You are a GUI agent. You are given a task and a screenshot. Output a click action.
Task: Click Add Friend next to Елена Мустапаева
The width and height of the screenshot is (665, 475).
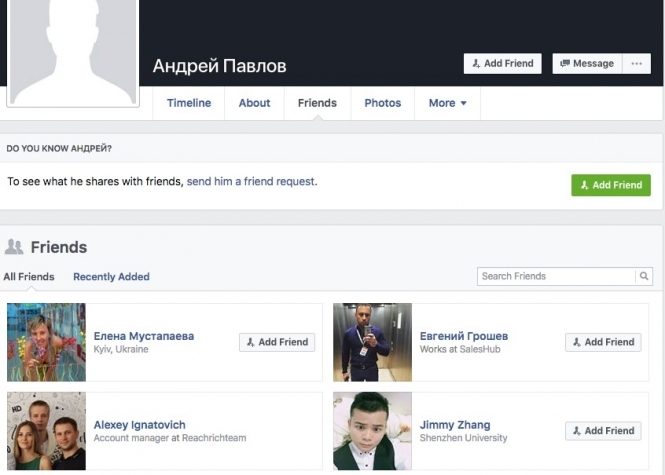coord(277,342)
